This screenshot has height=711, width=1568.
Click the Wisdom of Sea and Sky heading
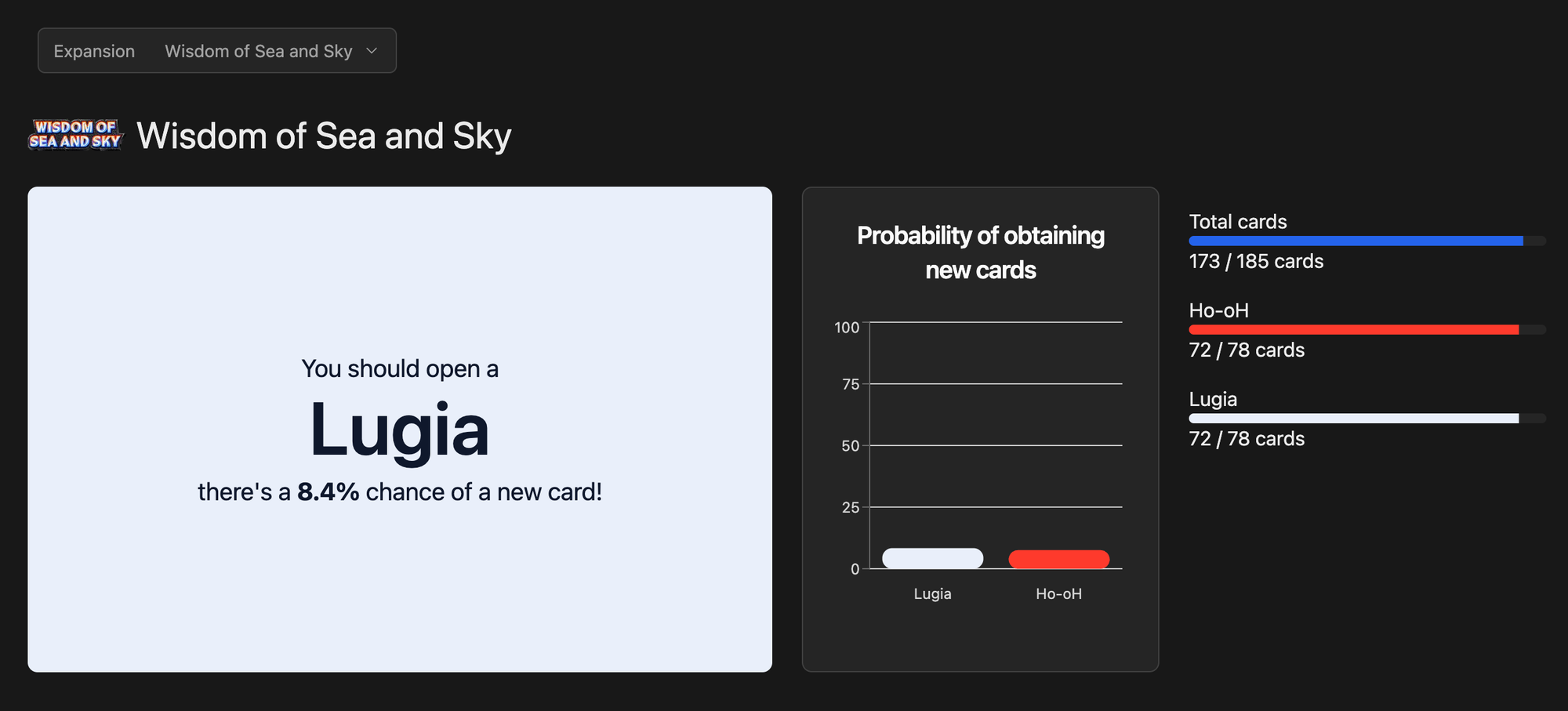tap(324, 136)
